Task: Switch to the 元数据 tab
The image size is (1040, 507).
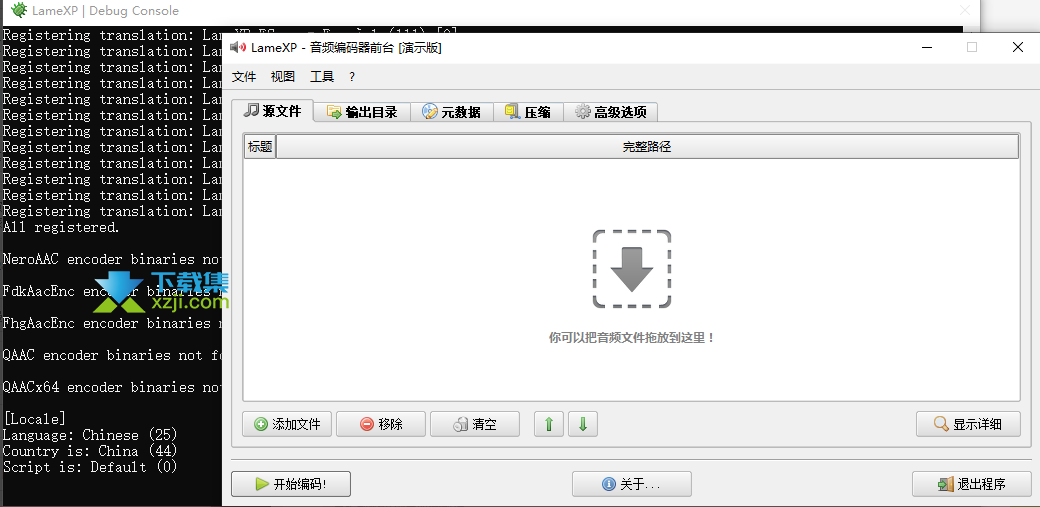Action: (x=452, y=112)
